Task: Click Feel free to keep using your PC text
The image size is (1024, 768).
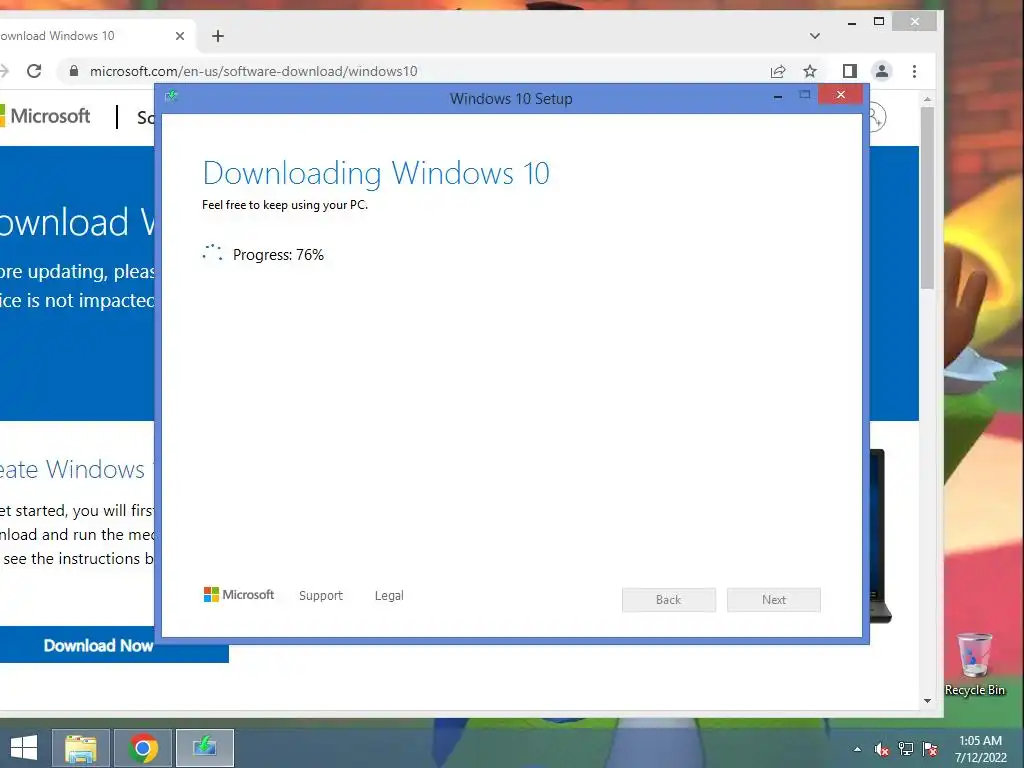Action: click(x=285, y=205)
